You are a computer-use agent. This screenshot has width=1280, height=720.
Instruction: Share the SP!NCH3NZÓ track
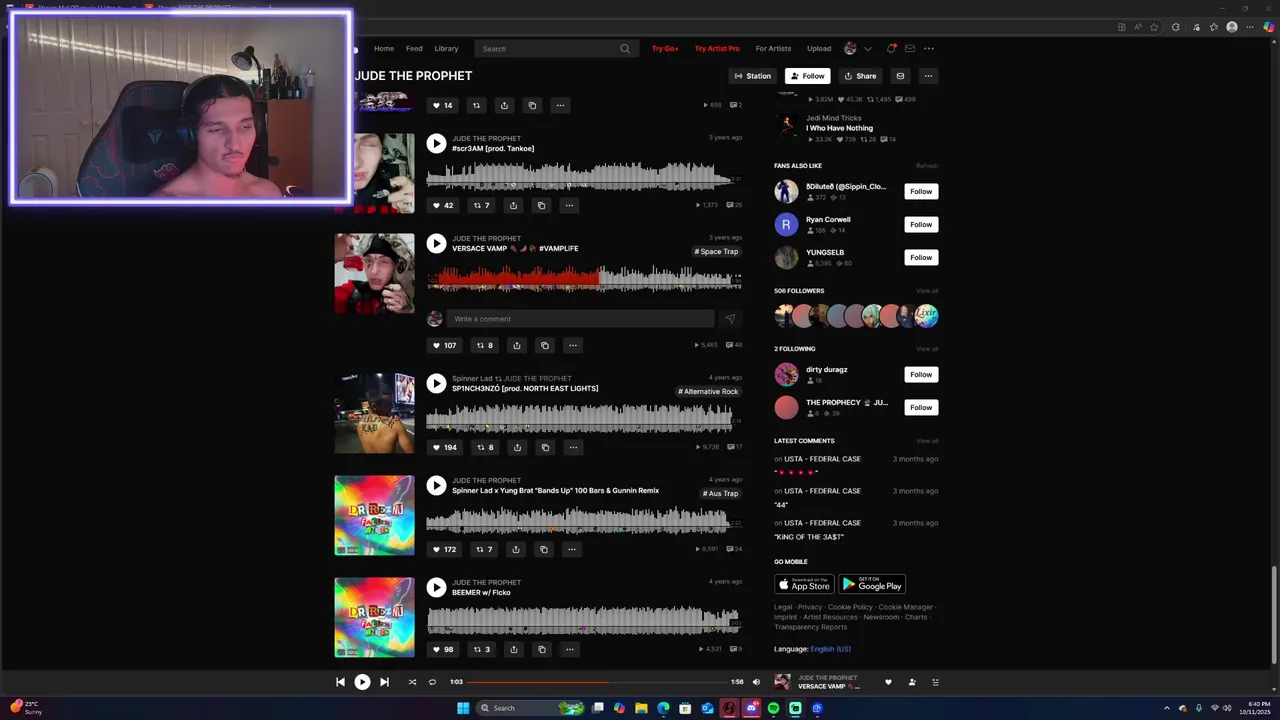(516, 447)
